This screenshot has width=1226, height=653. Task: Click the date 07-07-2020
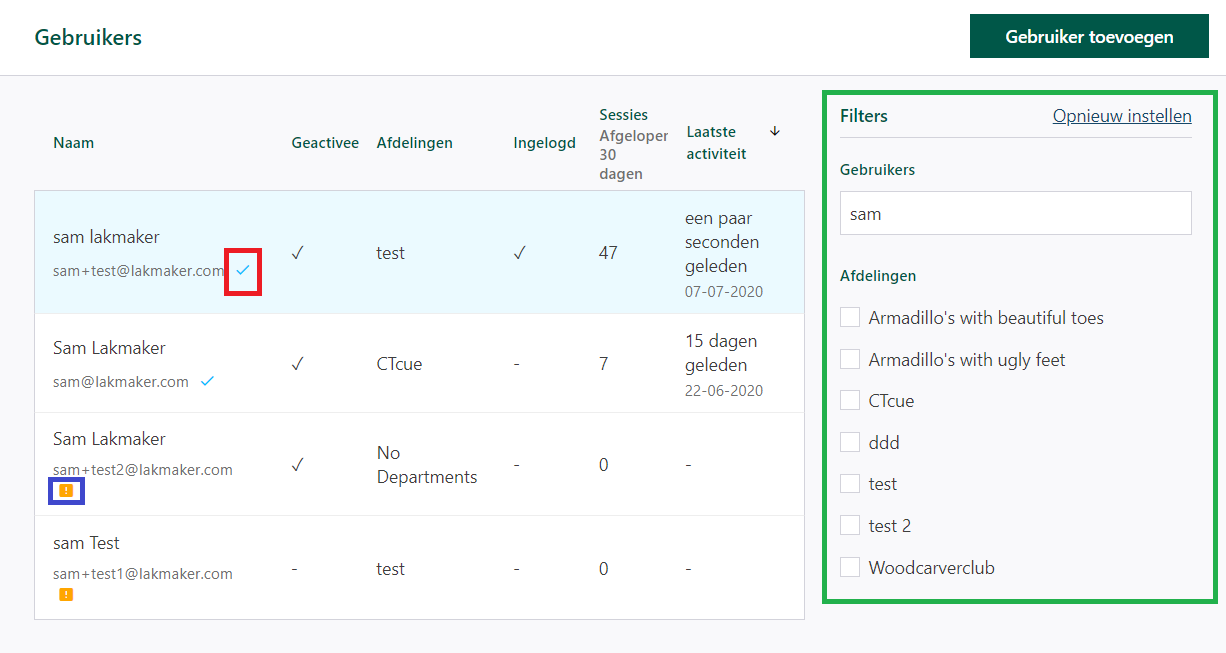pyautogui.click(x=724, y=292)
